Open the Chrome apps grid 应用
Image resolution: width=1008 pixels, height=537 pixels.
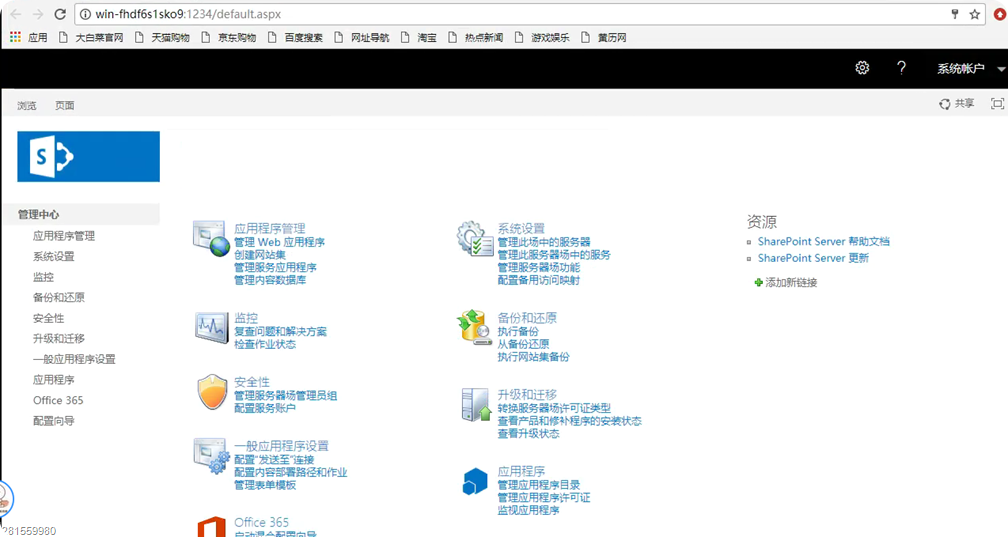pyautogui.click(x=29, y=37)
